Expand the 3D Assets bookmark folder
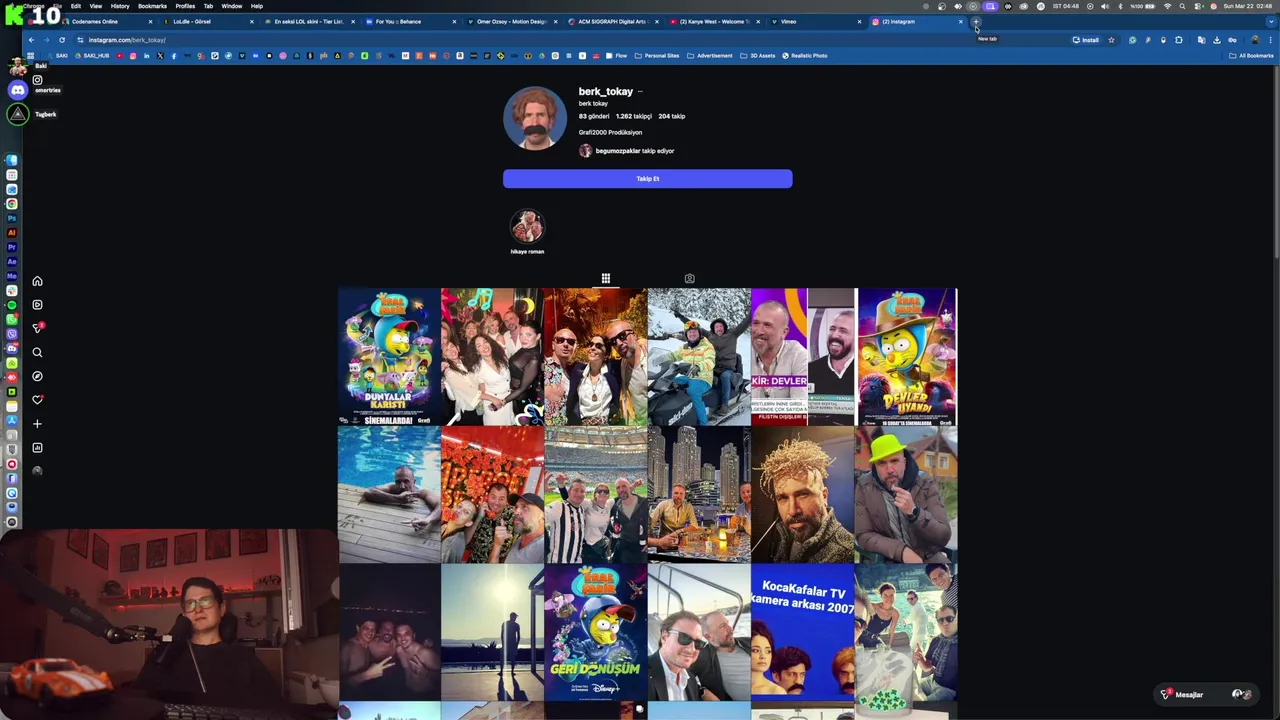 coord(758,56)
